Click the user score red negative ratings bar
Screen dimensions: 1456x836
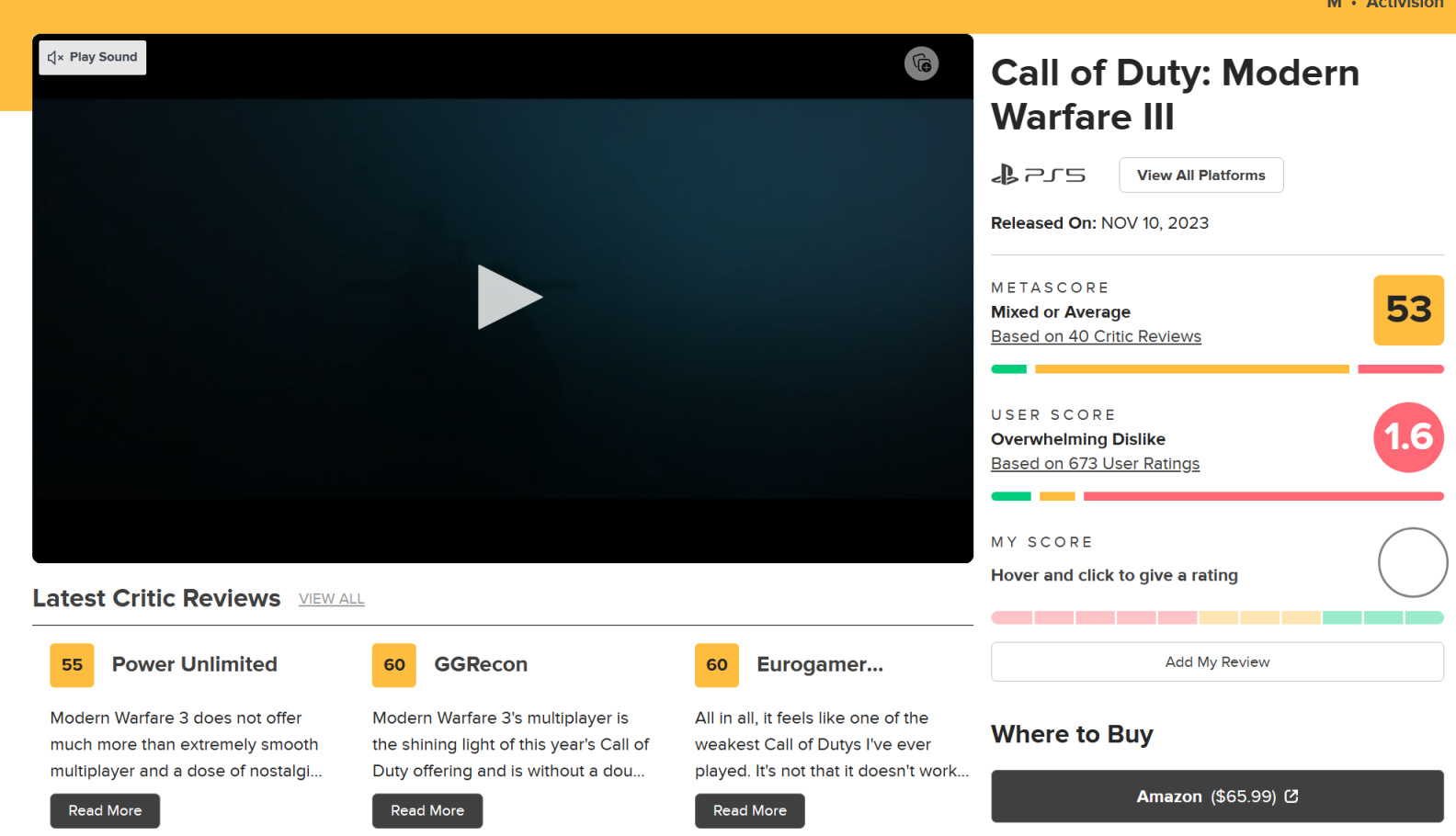click(1264, 496)
